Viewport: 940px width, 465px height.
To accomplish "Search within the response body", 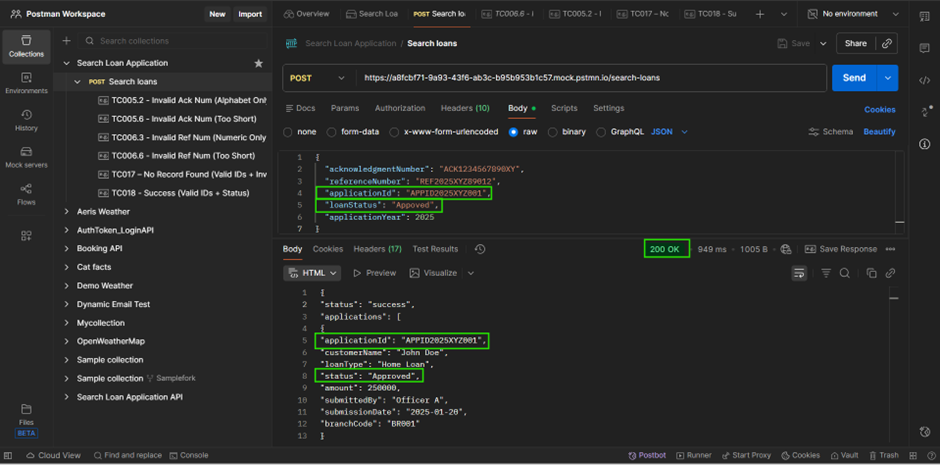I will point(845,273).
